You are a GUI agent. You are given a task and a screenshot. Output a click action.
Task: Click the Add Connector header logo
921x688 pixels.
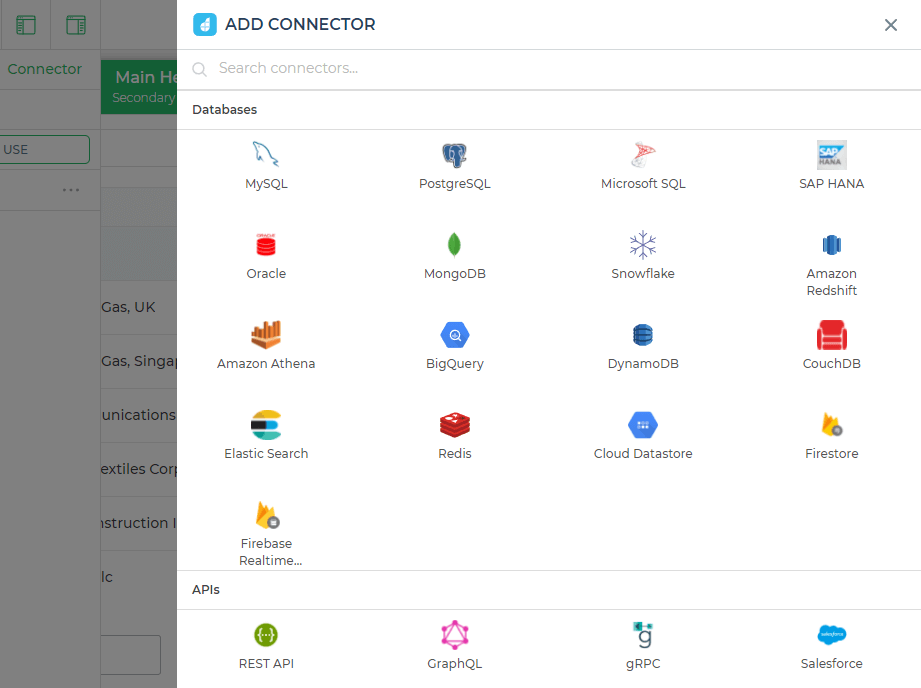(205, 24)
